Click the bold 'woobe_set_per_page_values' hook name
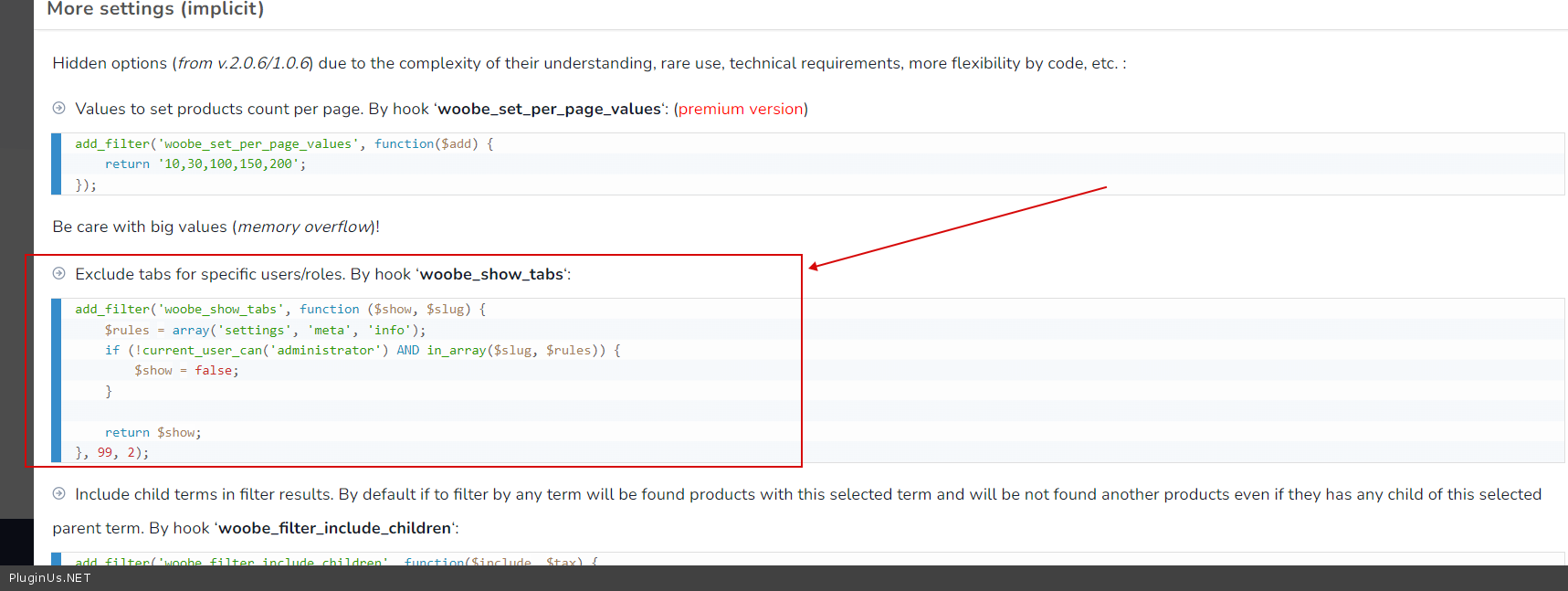Viewport: 1568px width, 591px height. tap(549, 110)
